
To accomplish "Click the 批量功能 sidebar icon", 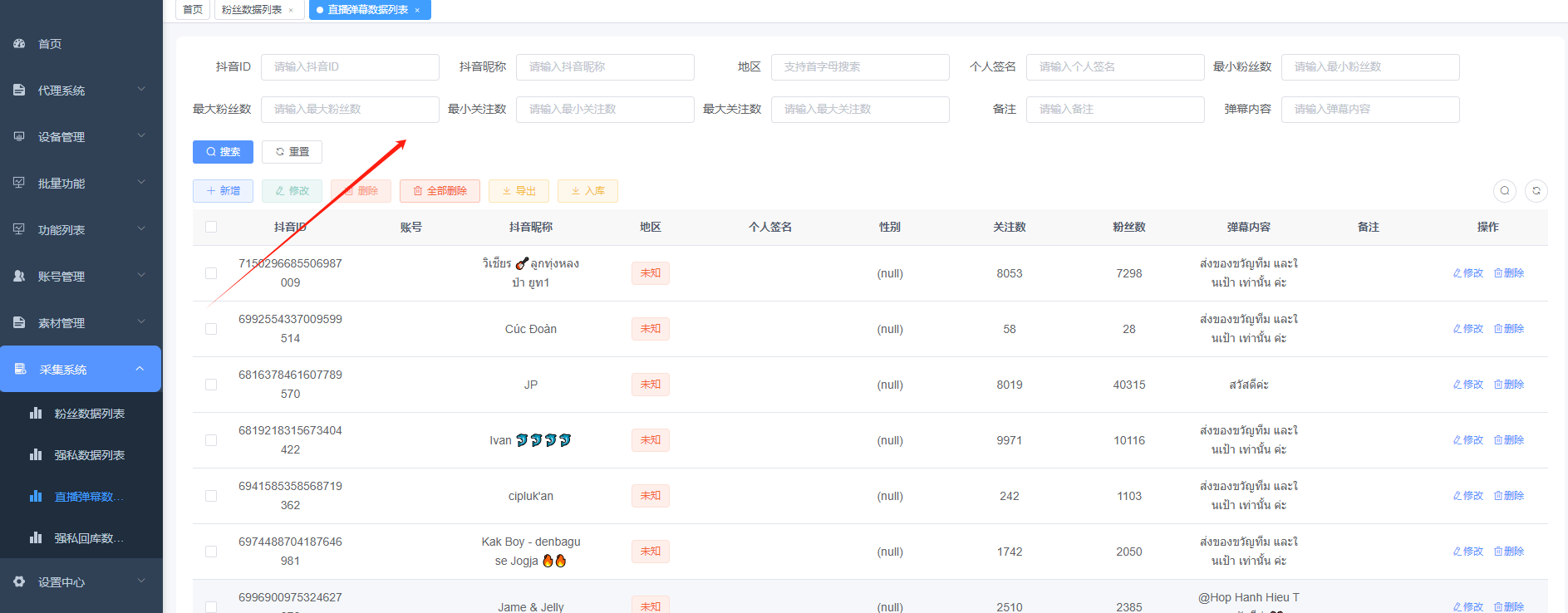I will click(x=19, y=183).
